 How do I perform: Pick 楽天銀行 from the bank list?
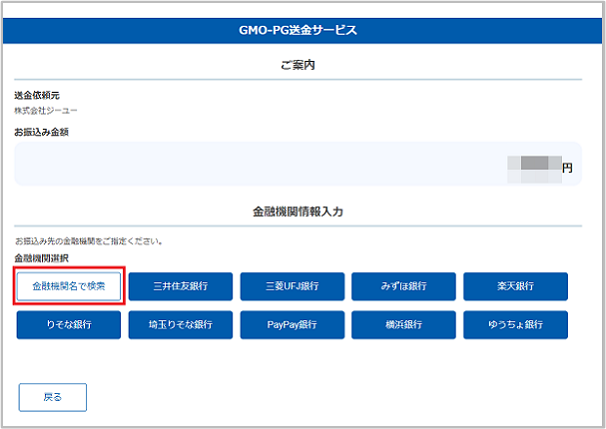(x=516, y=286)
